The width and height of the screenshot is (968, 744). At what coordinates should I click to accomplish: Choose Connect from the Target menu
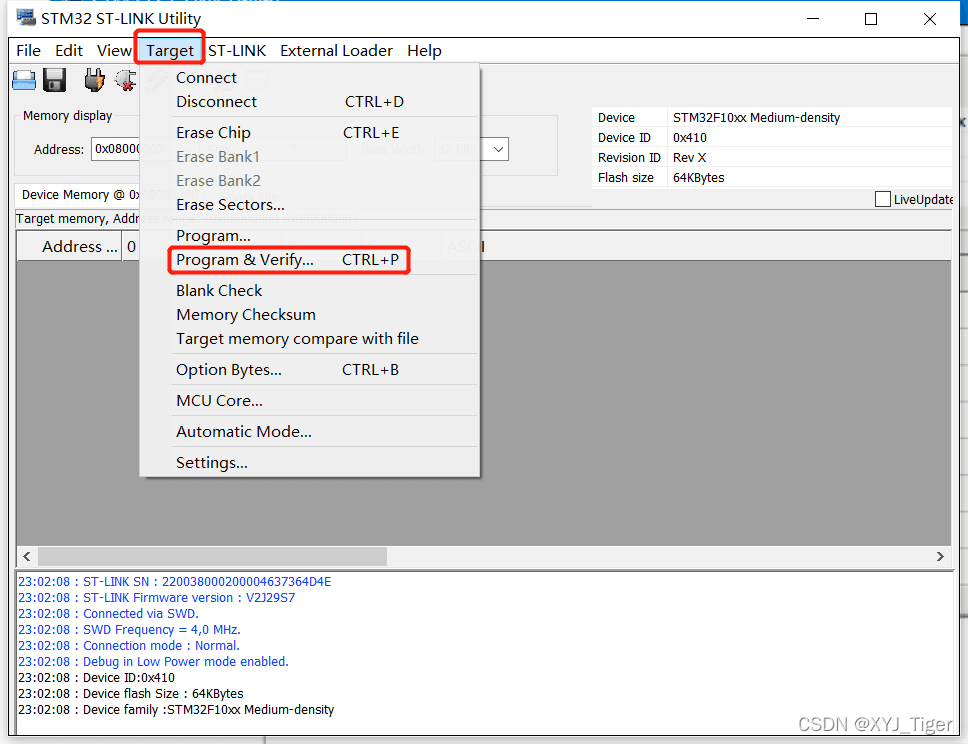click(310, 78)
